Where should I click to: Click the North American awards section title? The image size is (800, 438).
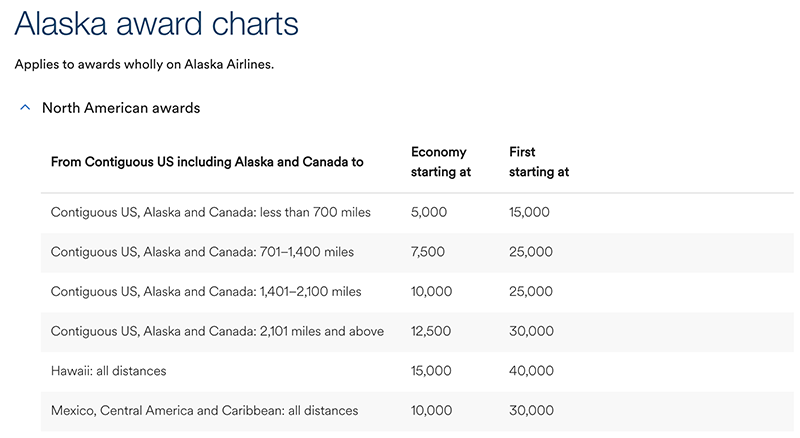[121, 108]
